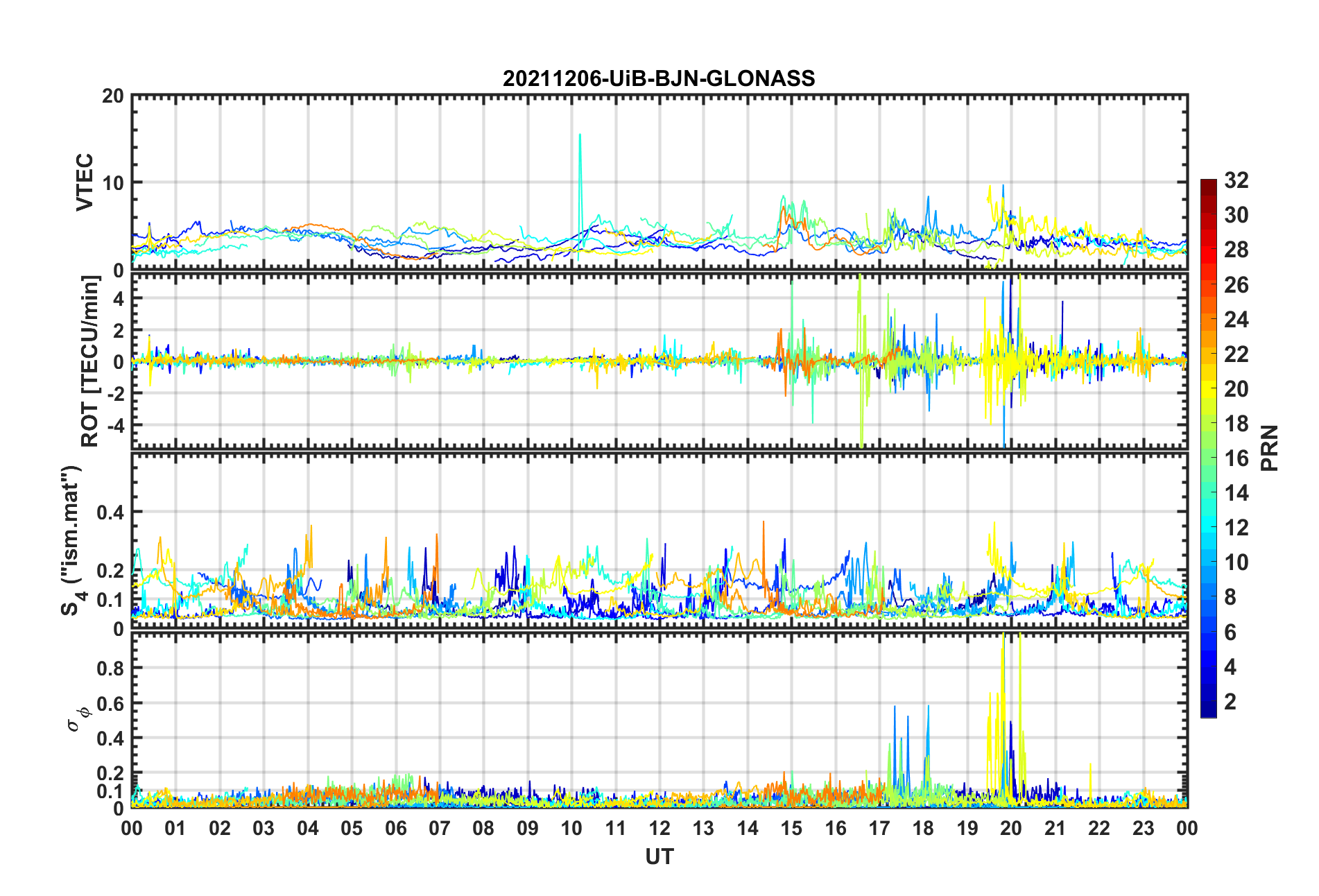Click x-axis tick label 06

click(395, 828)
